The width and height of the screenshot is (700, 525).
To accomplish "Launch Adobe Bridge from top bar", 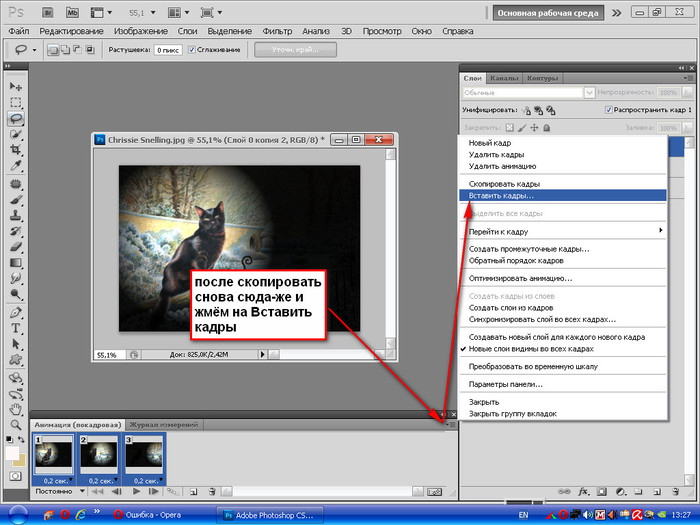I will [x=48, y=12].
